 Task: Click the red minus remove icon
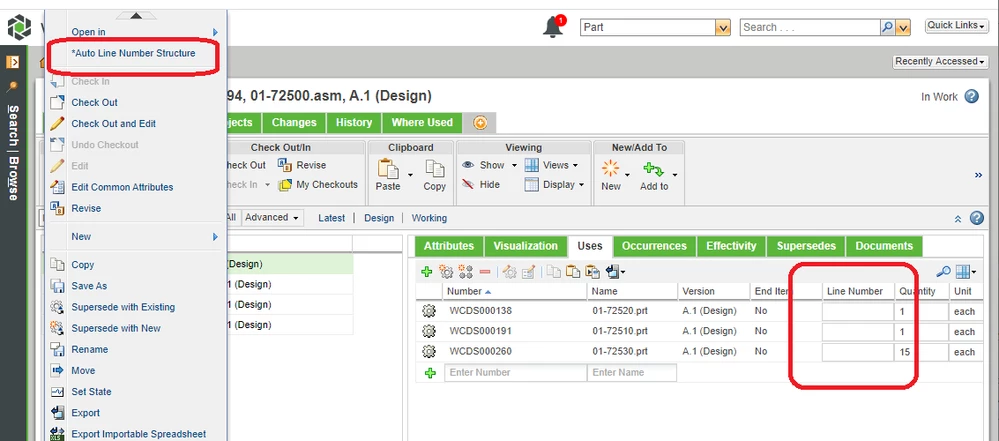(485, 272)
